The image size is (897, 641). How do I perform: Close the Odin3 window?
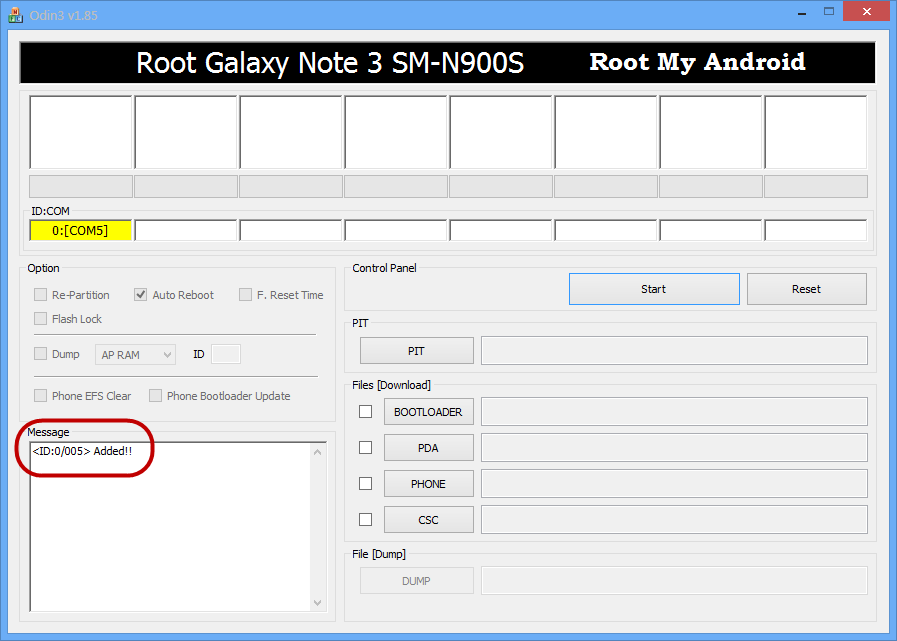[x=867, y=11]
